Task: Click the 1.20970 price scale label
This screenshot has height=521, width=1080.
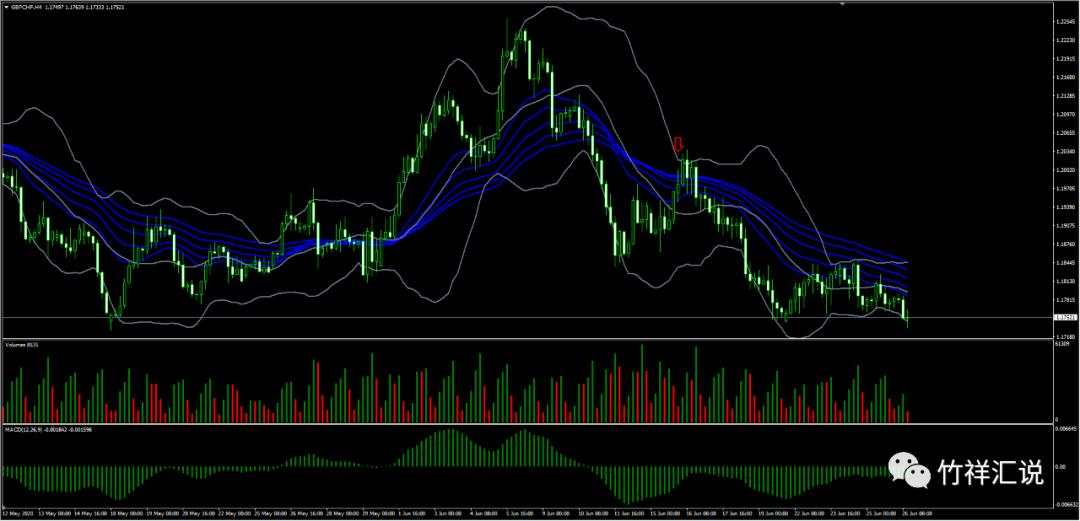Action: 1066,114
